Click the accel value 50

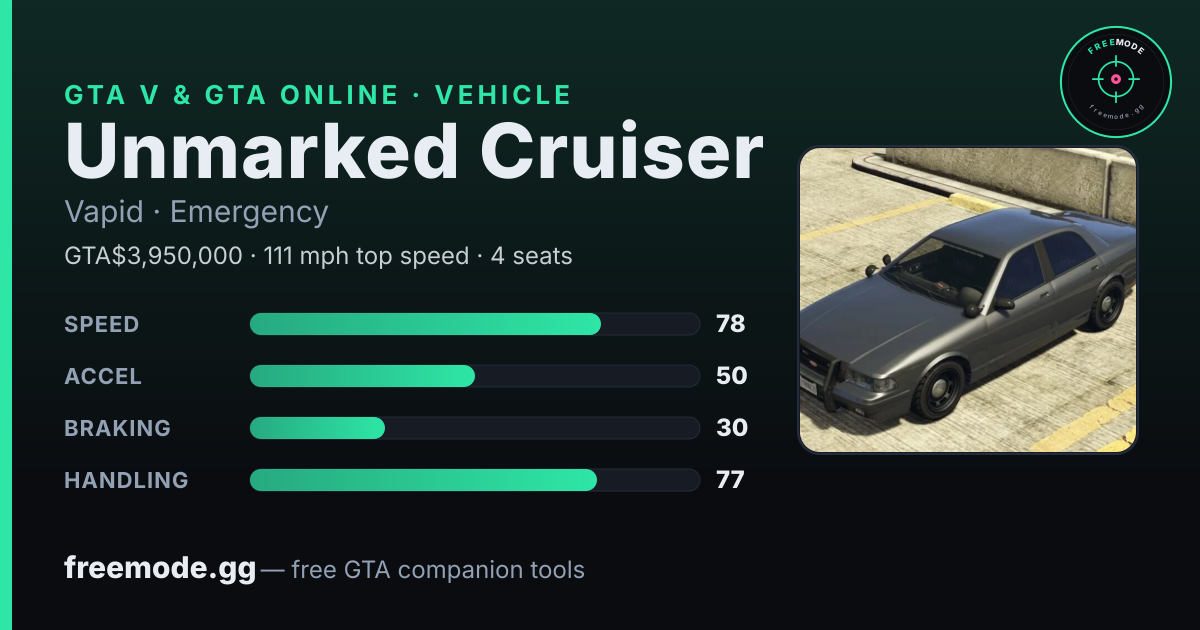[x=732, y=376]
